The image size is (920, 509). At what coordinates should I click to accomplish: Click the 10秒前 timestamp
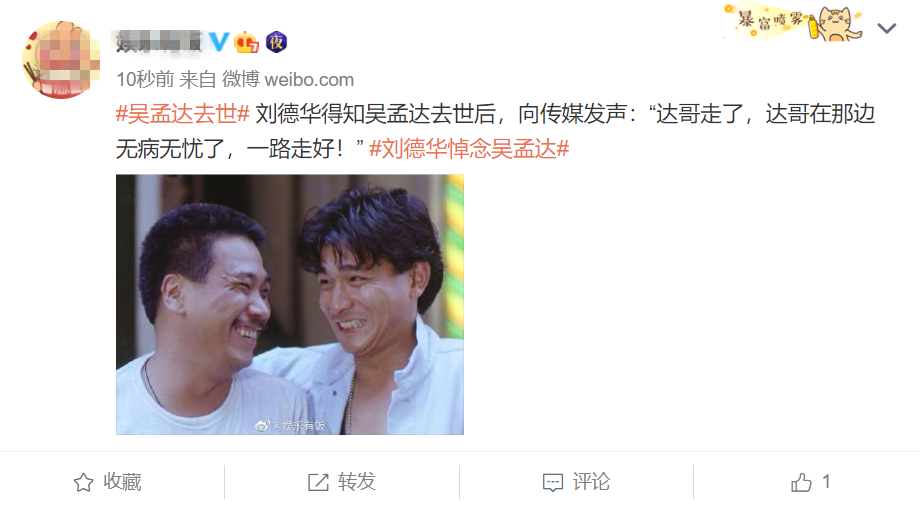pyautogui.click(x=145, y=80)
